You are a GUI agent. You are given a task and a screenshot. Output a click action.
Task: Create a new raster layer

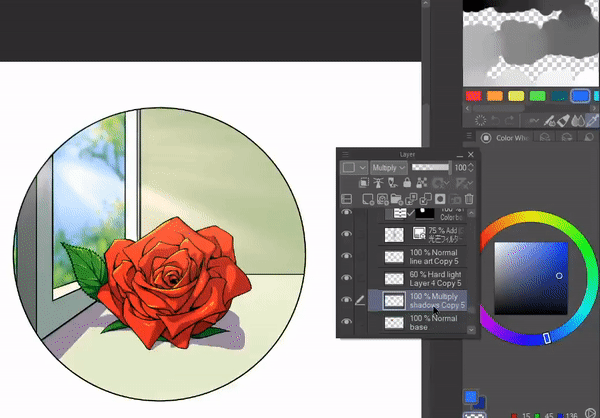click(x=364, y=198)
